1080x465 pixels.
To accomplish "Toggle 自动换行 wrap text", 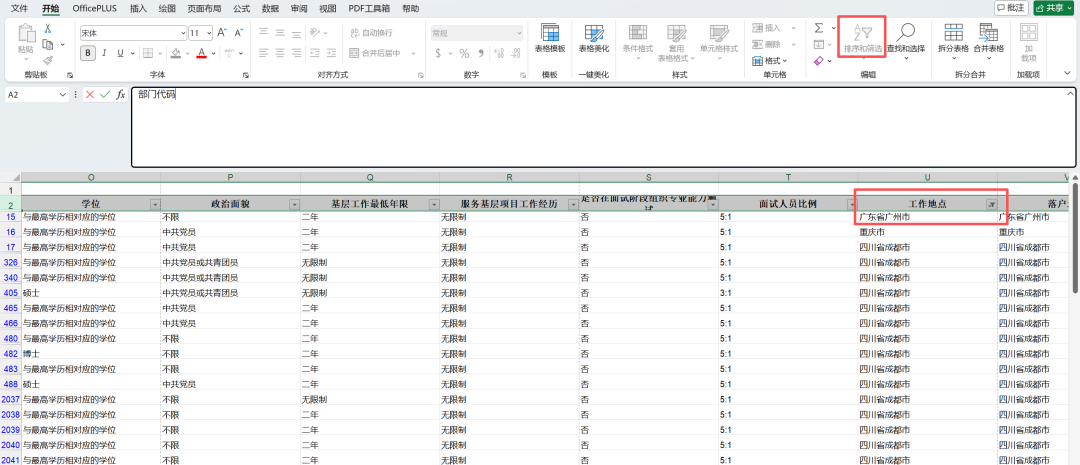I will click(x=372, y=32).
